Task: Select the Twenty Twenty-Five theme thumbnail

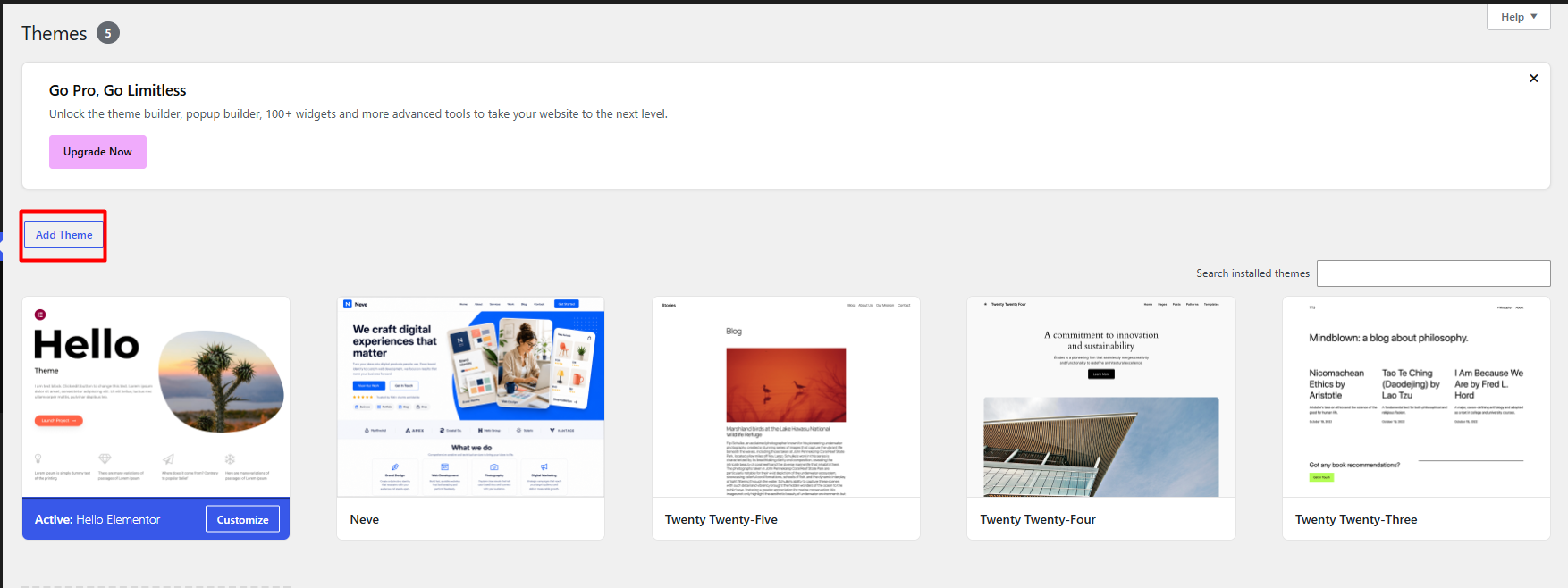Action: (786, 397)
